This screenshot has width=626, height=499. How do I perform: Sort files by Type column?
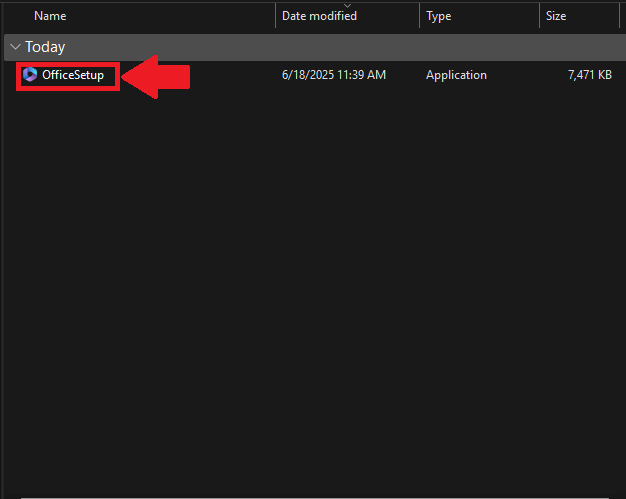tap(438, 16)
